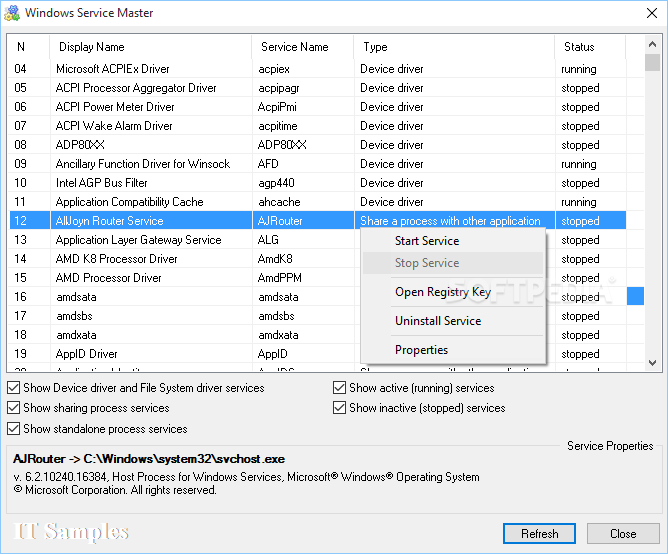Select Application Compatibility Cache row
Screen dimensions: 668x554
317,202
